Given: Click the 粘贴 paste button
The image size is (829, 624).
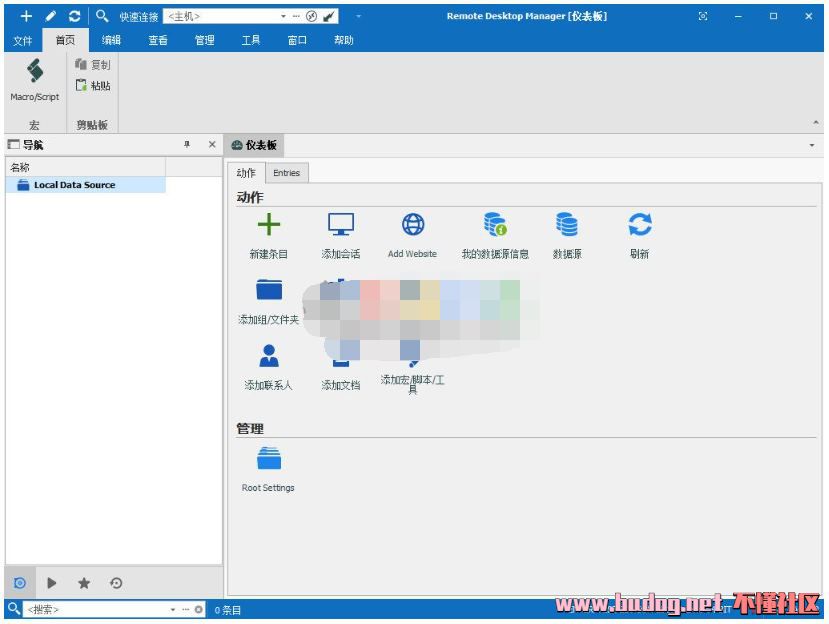Looking at the screenshot, I should tap(93, 86).
